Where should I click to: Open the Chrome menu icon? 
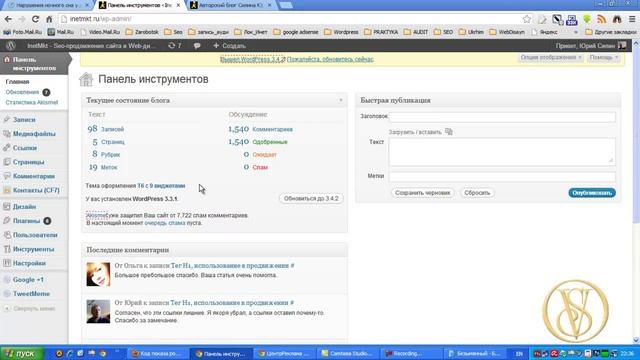(x=632, y=19)
